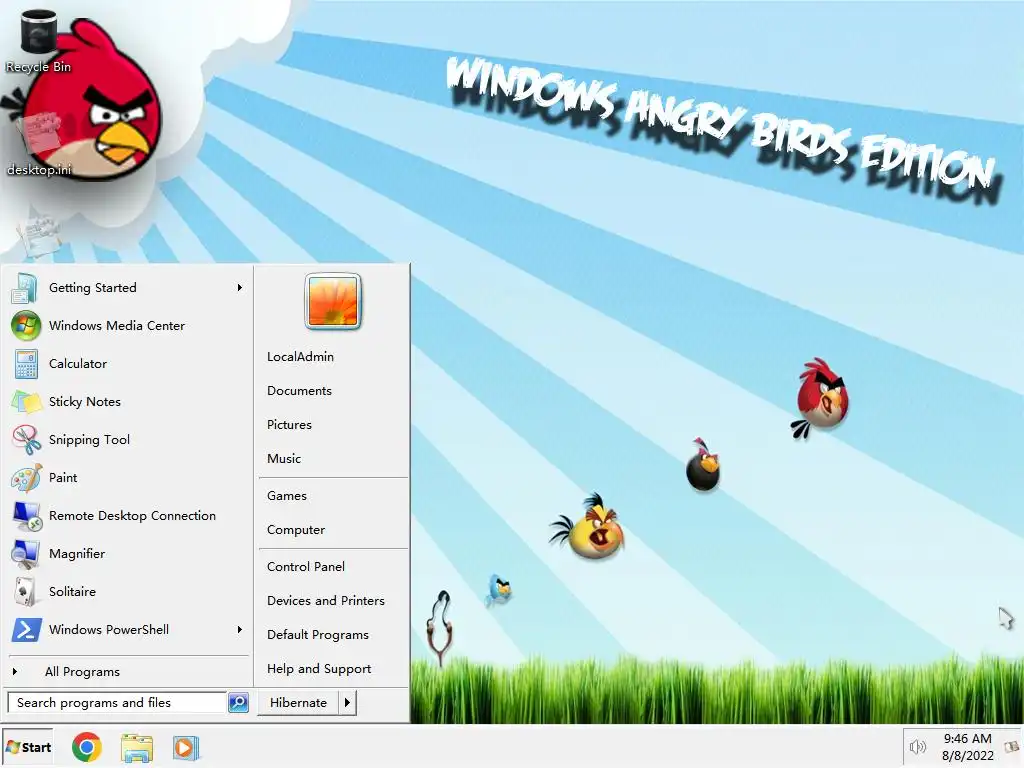Open Control Panel
Viewport: 1024px width, 768px height.
[x=306, y=567]
